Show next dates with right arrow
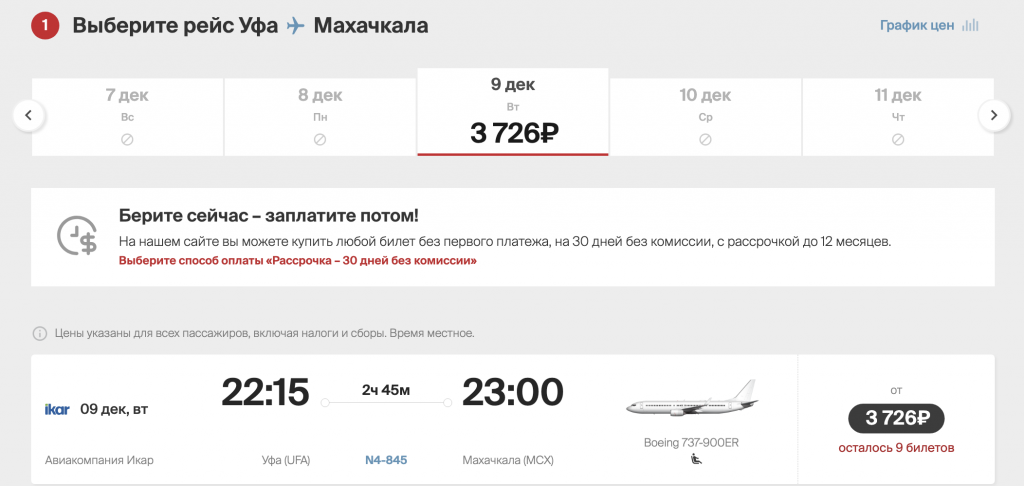 tap(994, 116)
